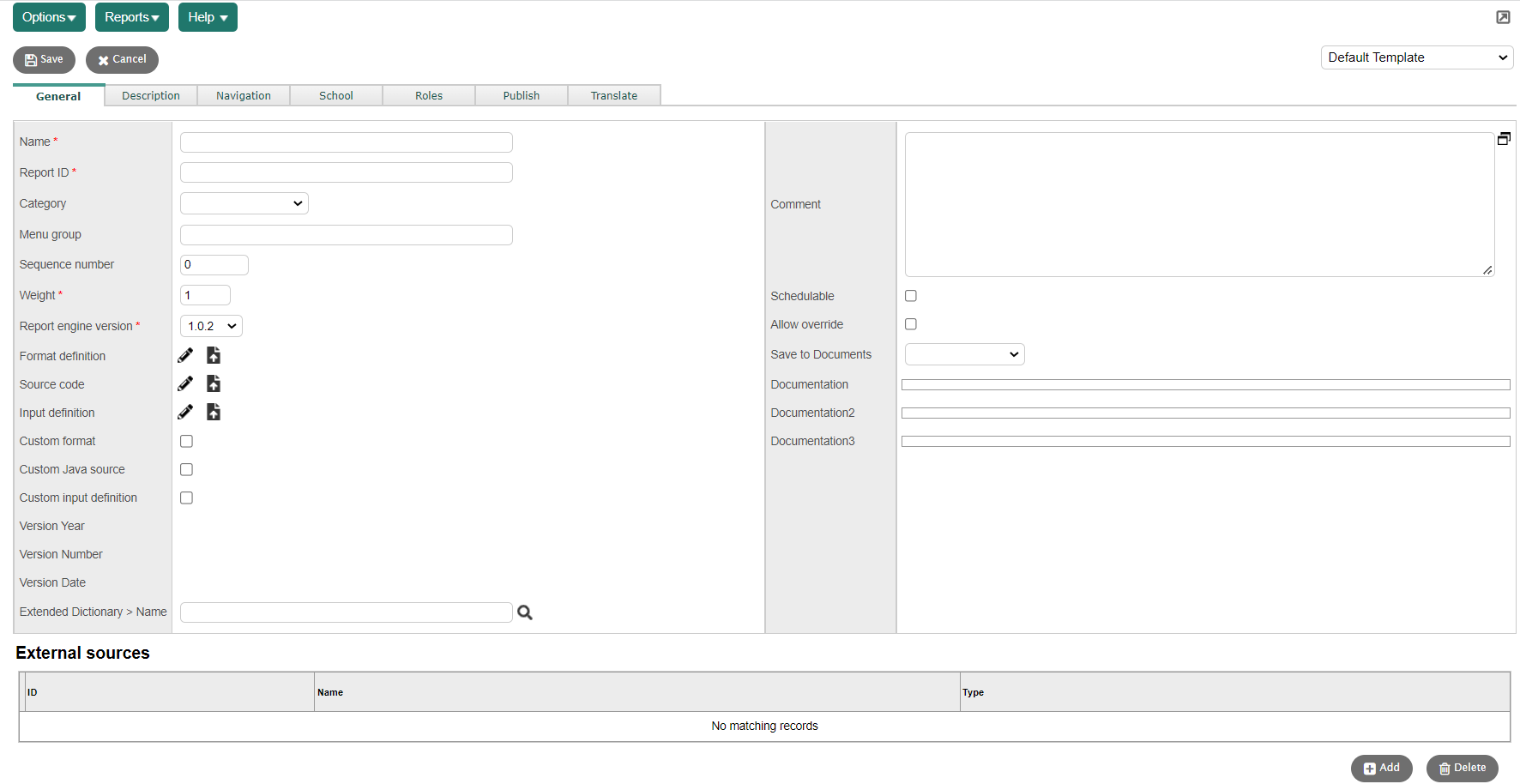Upload an Input definition file

[214, 412]
